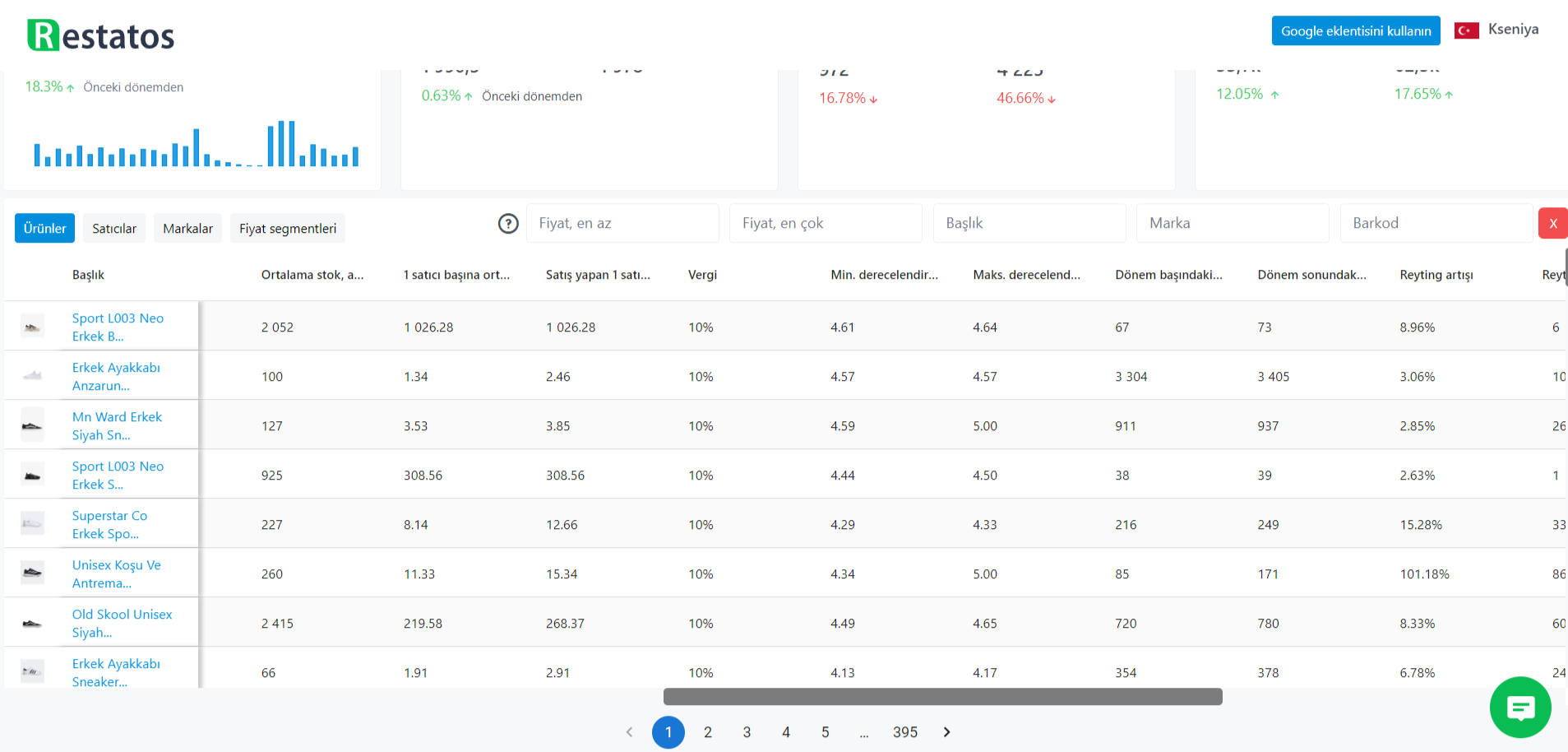Click the 46.66% decrease indicator
The width and height of the screenshot is (1568, 752).
(1025, 98)
